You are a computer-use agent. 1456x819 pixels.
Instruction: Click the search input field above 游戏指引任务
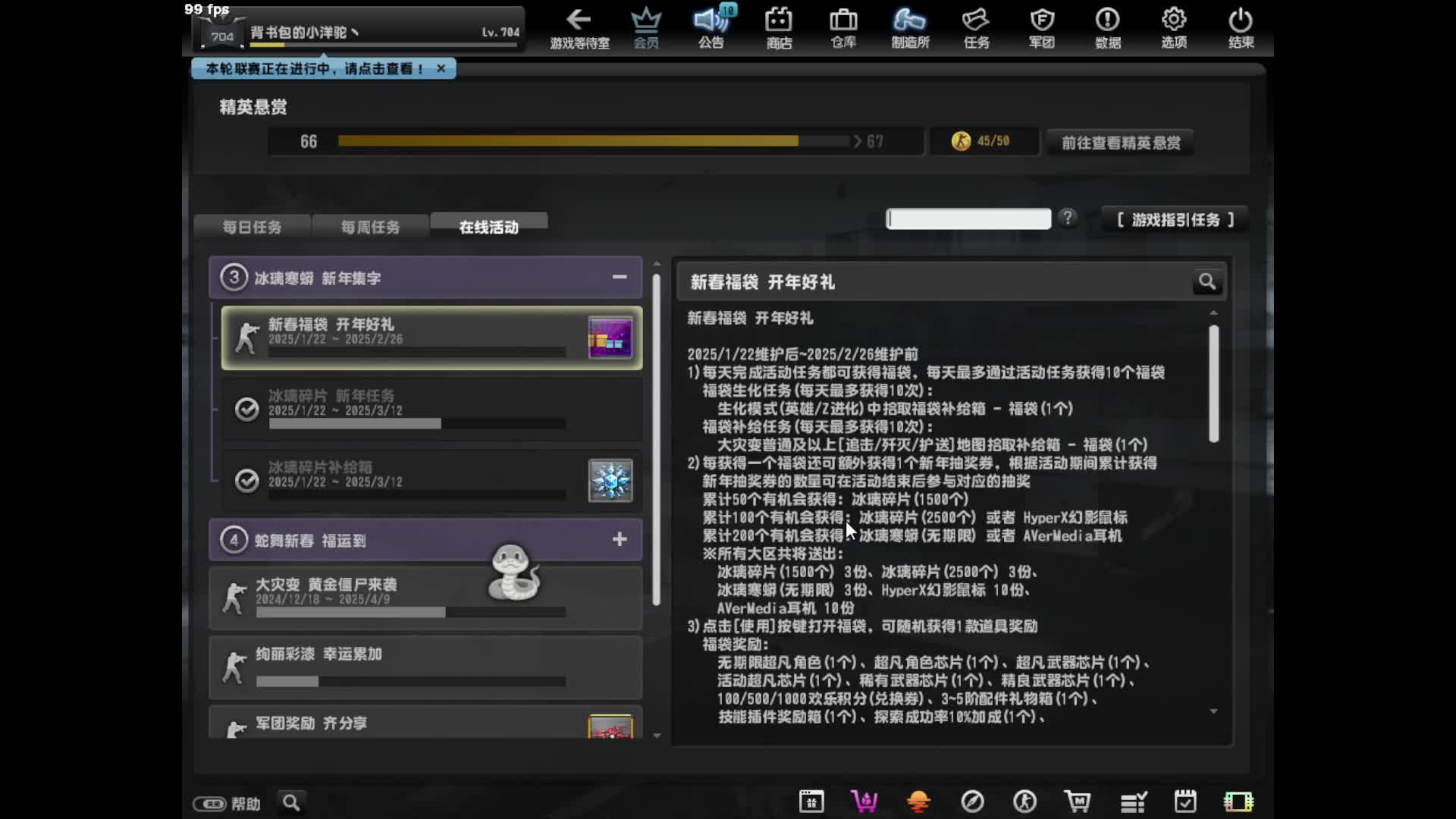tap(968, 218)
